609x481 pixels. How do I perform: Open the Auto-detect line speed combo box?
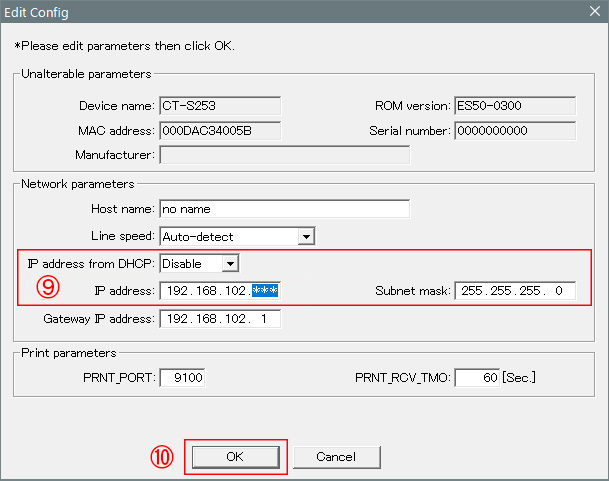click(237, 236)
